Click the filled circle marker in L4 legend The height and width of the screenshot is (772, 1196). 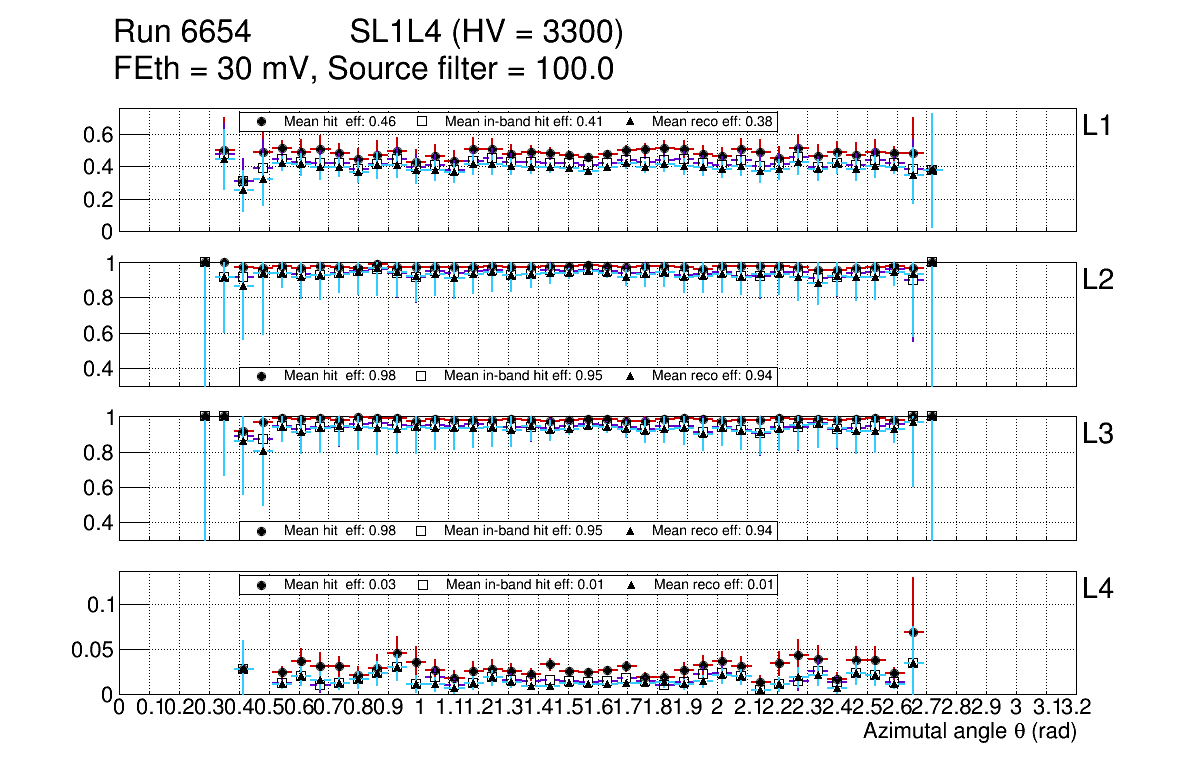262,584
